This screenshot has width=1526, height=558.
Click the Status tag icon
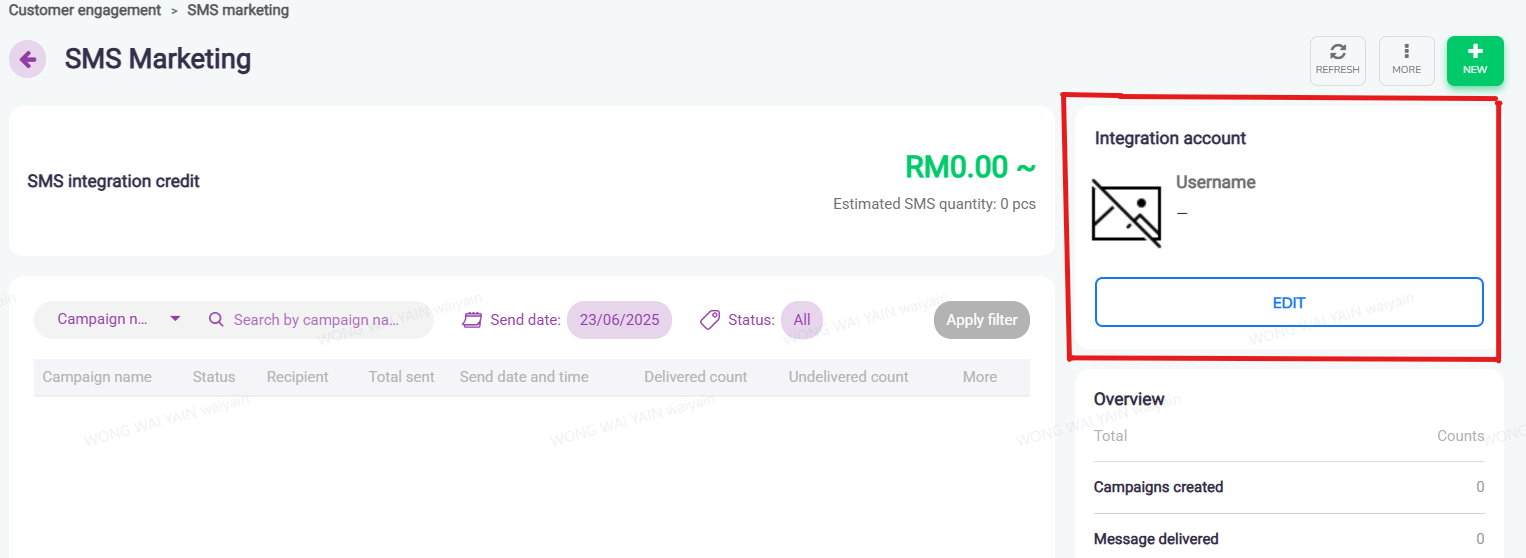click(x=710, y=320)
